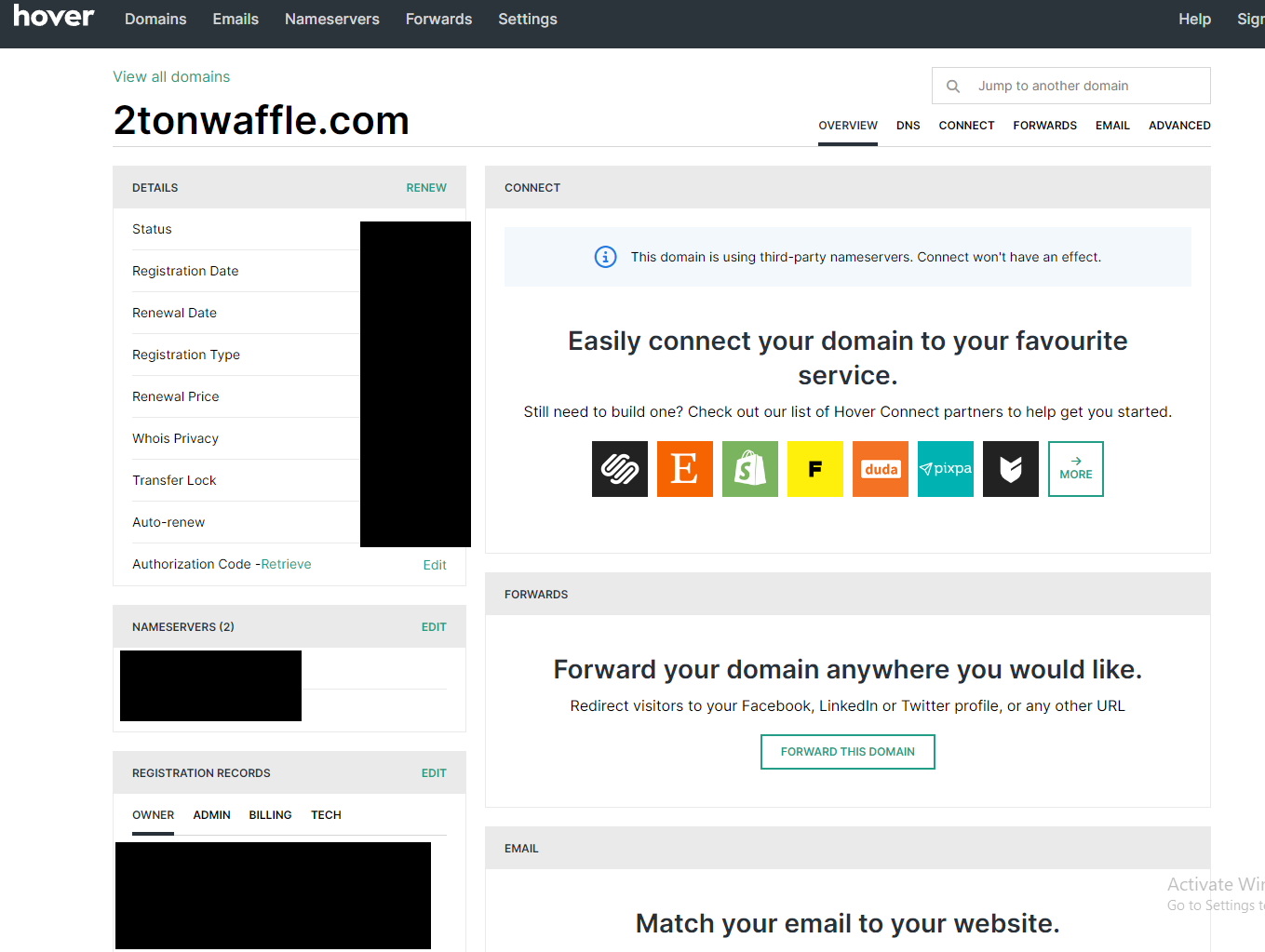This screenshot has width=1265, height=952.
Task: Click the hover logo
Action: coord(54,17)
